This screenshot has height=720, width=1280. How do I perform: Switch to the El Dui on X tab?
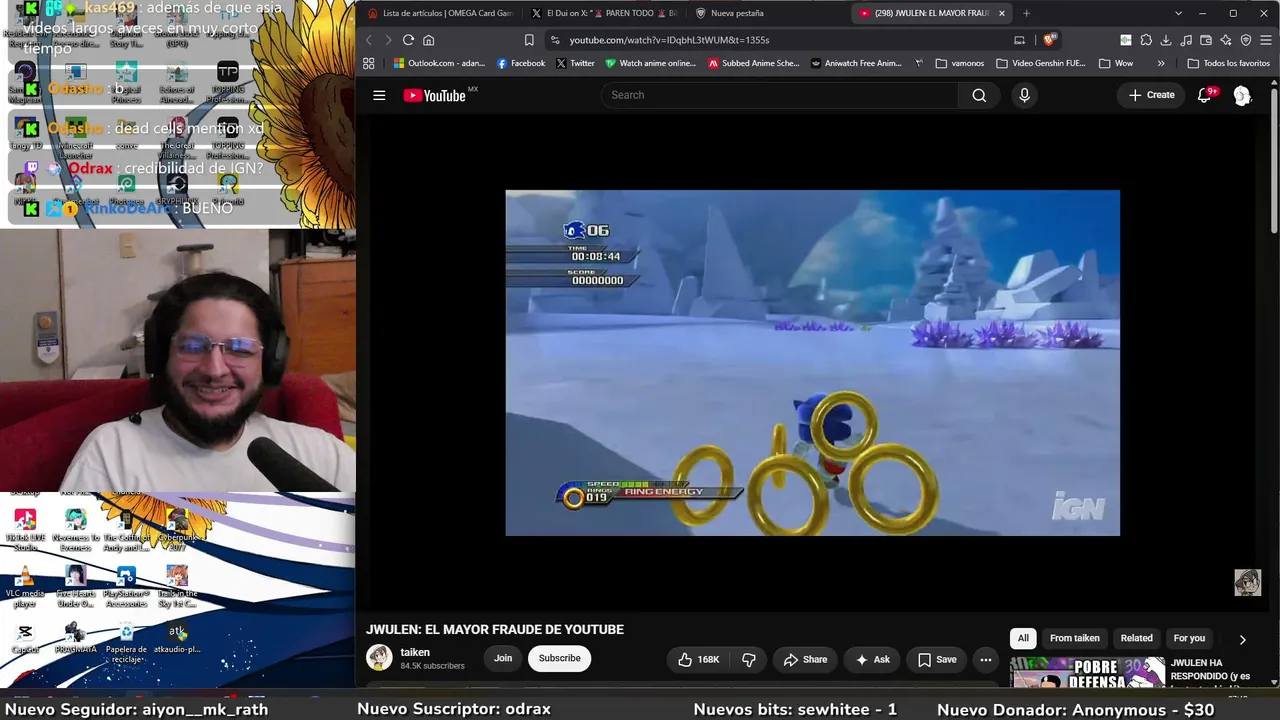[x=604, y=13]
